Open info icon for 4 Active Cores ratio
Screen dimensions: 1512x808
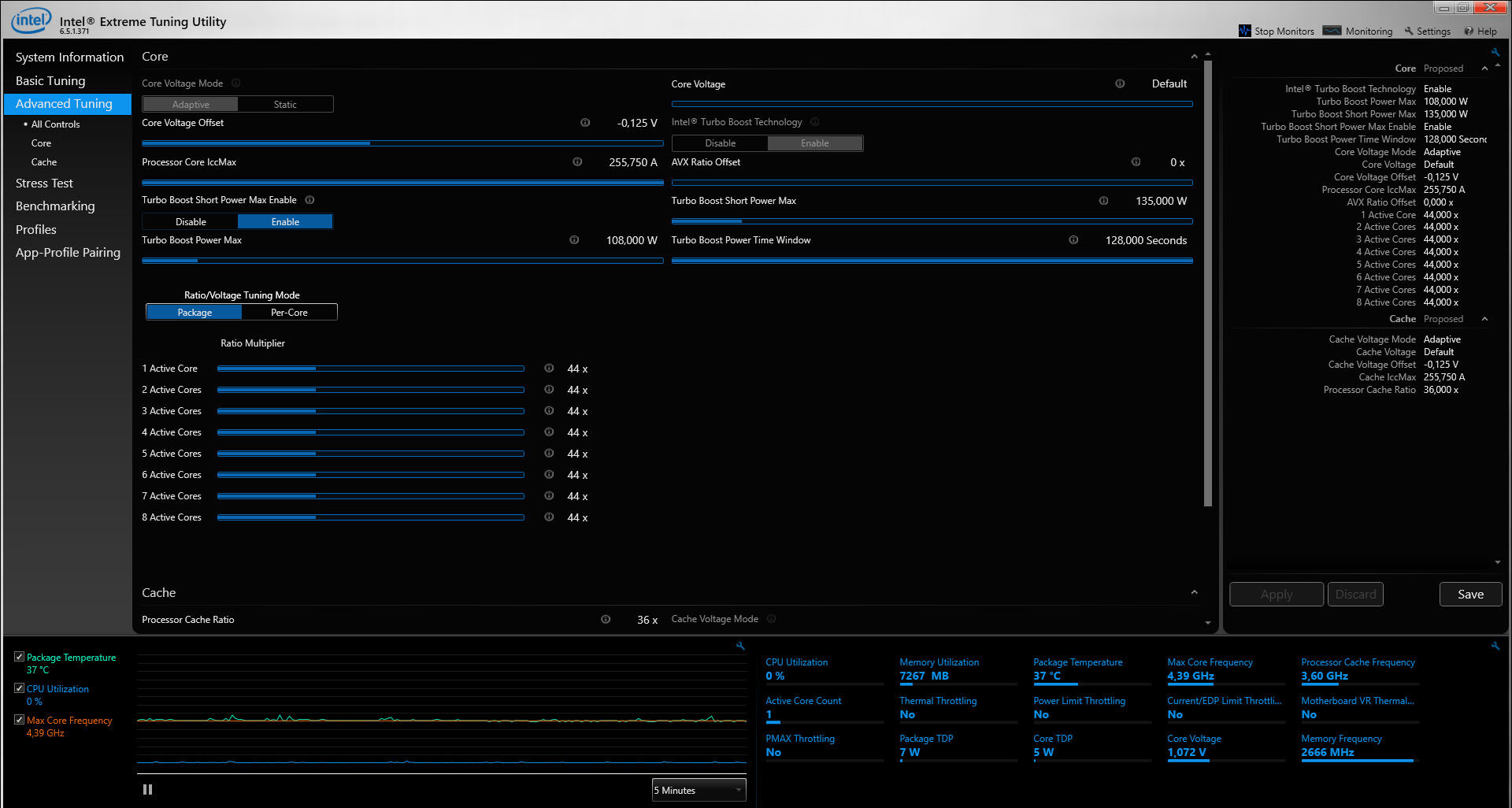(549, 432)
